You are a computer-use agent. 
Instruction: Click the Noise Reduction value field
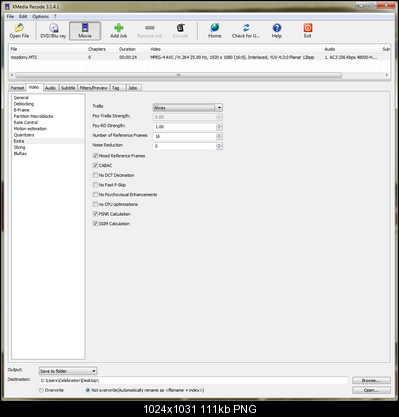click(185, 146)
